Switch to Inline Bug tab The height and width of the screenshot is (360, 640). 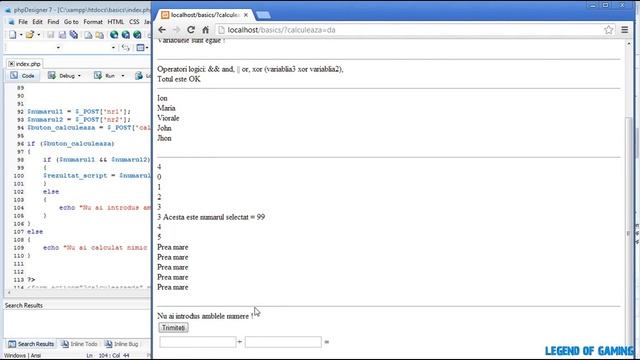[121, 344]
